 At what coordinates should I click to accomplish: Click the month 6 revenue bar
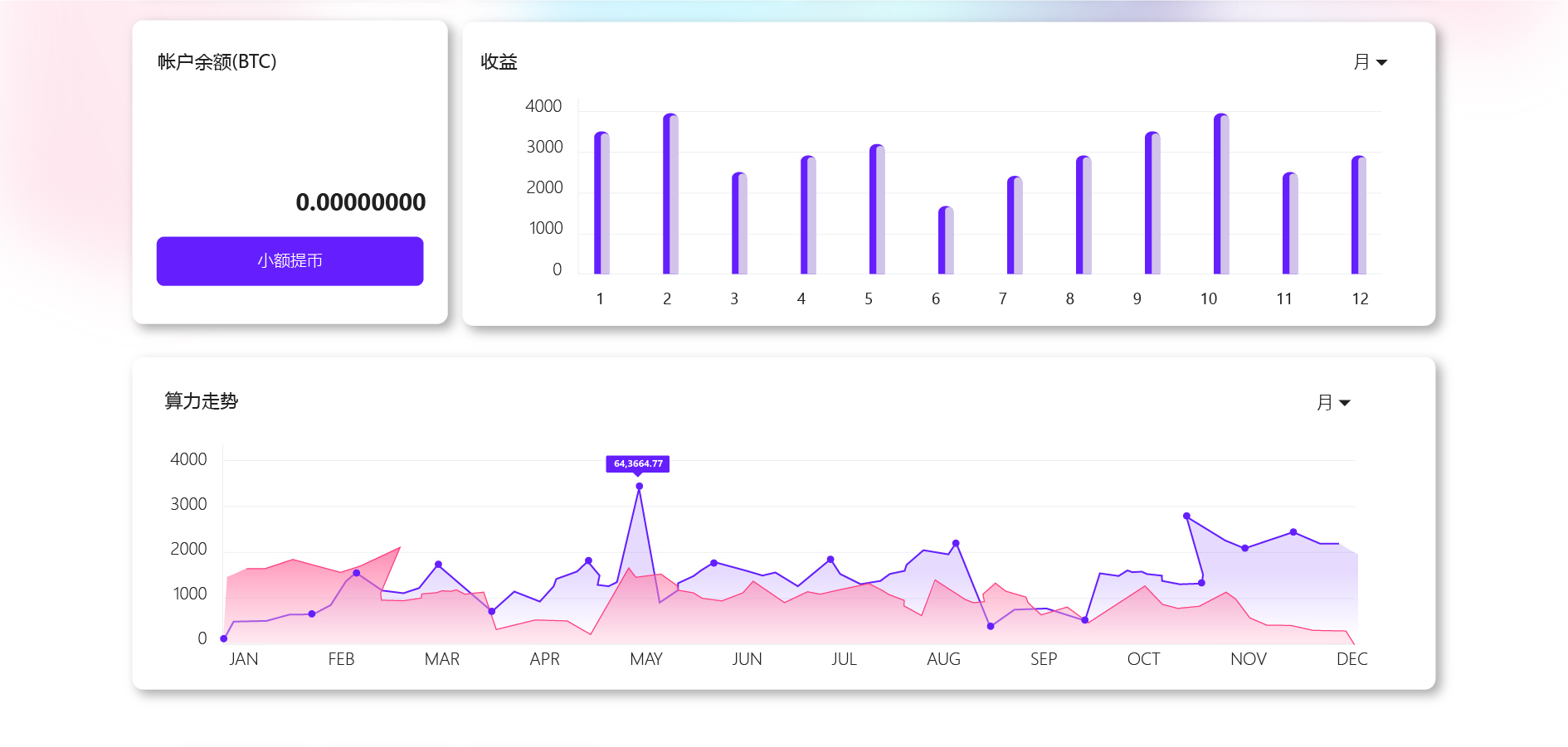pyautogui.click(x=946, y=240)
